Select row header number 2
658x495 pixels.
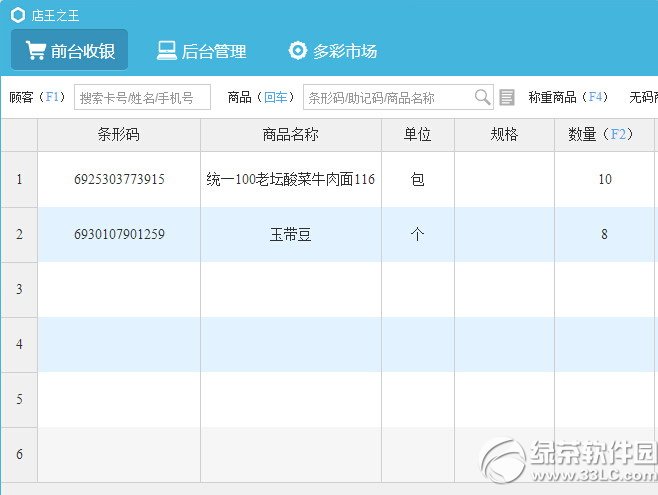(19, 234)
